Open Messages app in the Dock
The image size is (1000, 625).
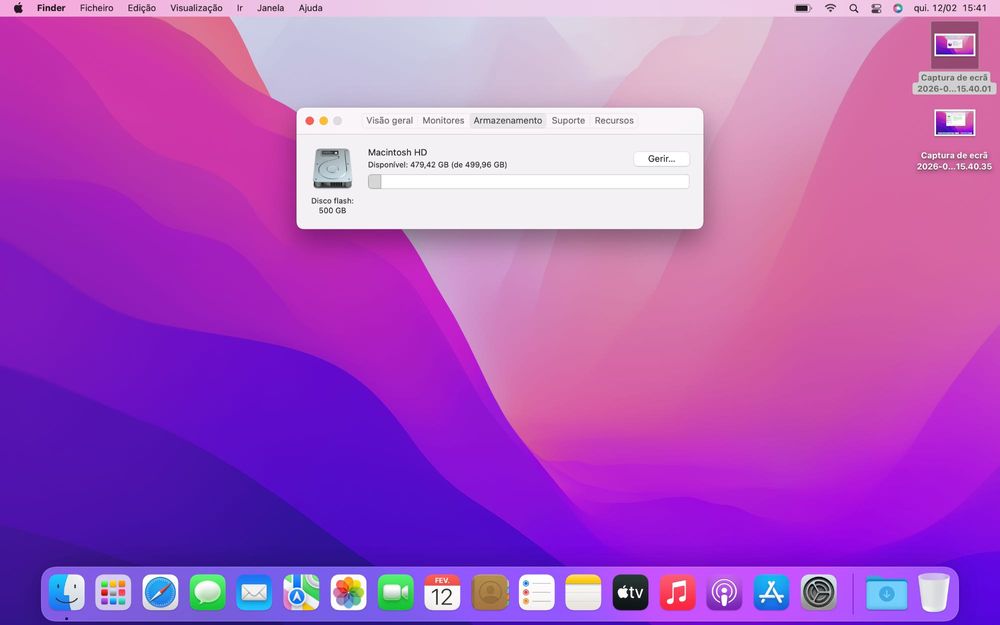click(x=207, y=592)
